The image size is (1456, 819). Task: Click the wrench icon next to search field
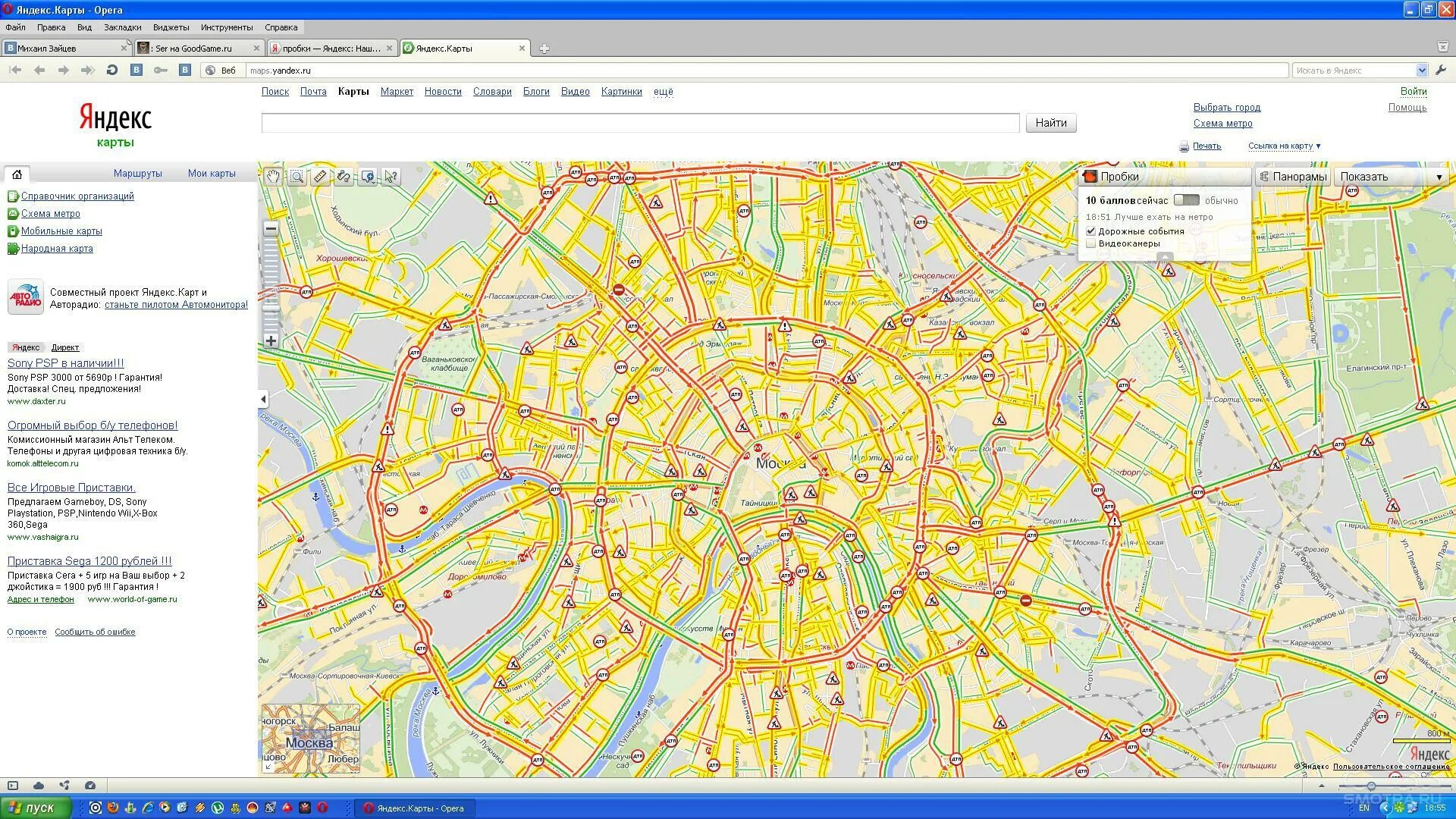pos(1442,70)
